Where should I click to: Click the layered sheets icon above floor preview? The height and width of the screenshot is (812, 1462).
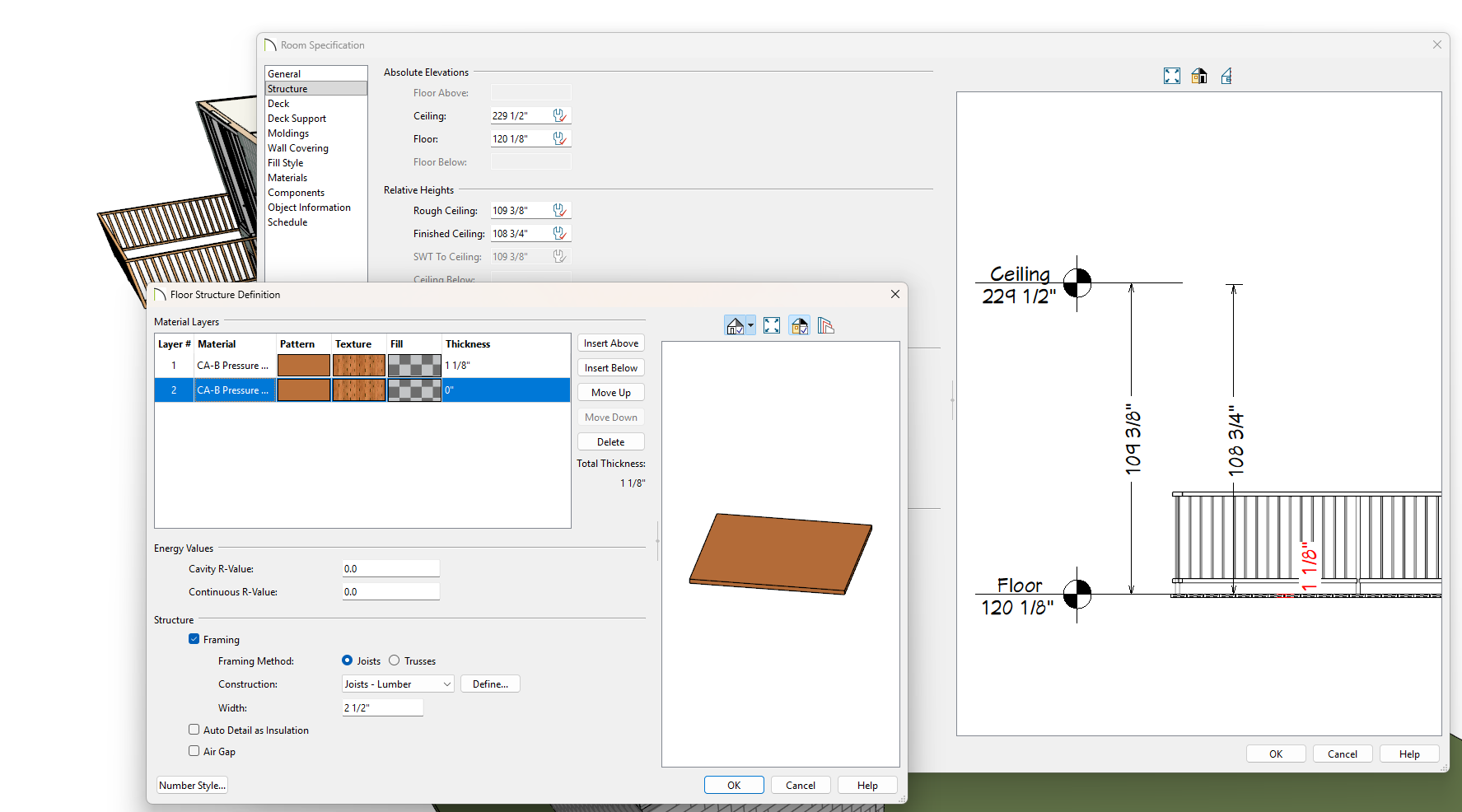pos(826,326)
